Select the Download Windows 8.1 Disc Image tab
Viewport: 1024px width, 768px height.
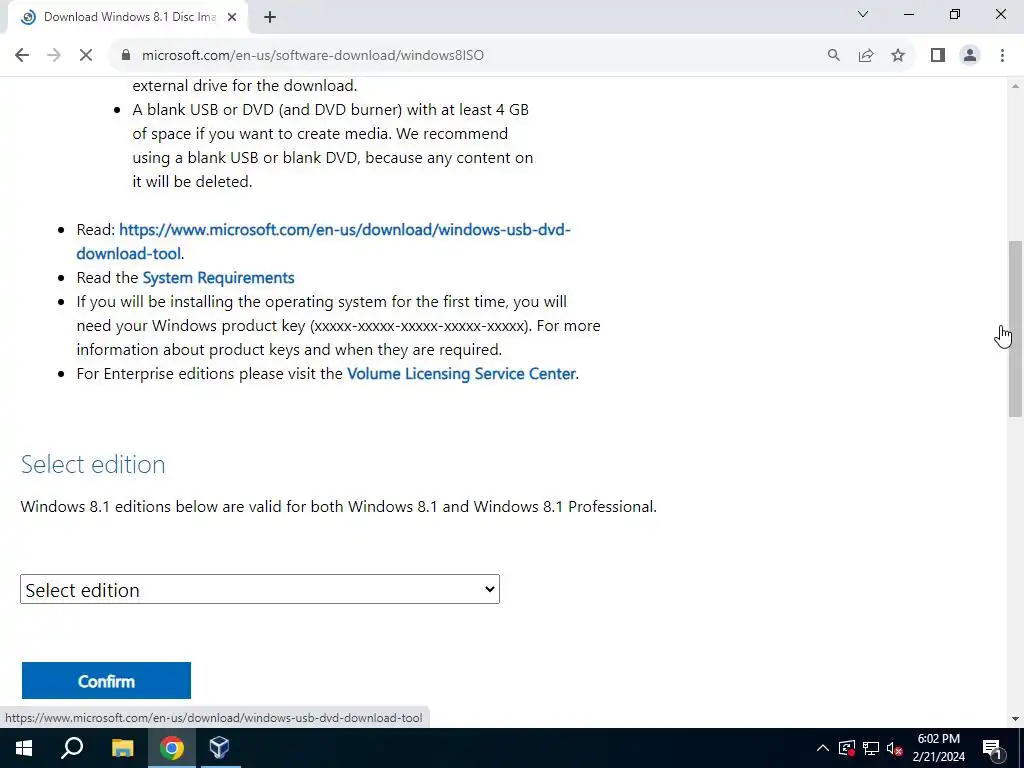pos(127,17)
